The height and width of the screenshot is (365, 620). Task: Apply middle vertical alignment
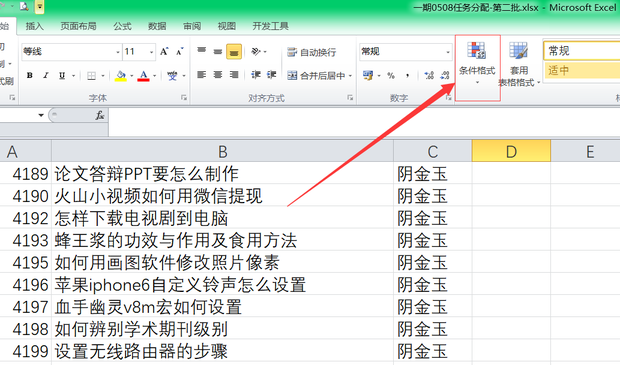(x=217, y=51)
